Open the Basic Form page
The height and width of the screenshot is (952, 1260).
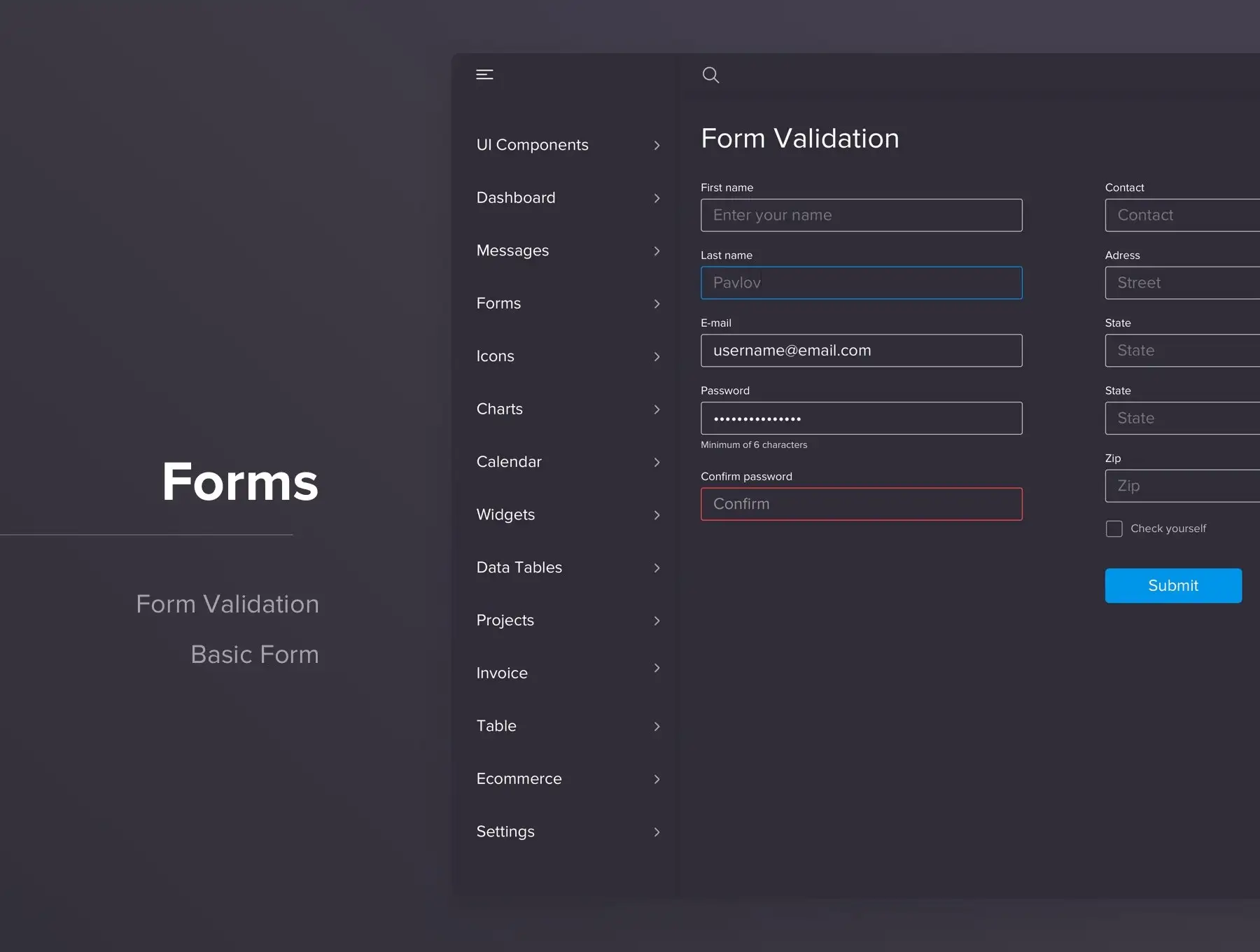[x=255, y=654]
